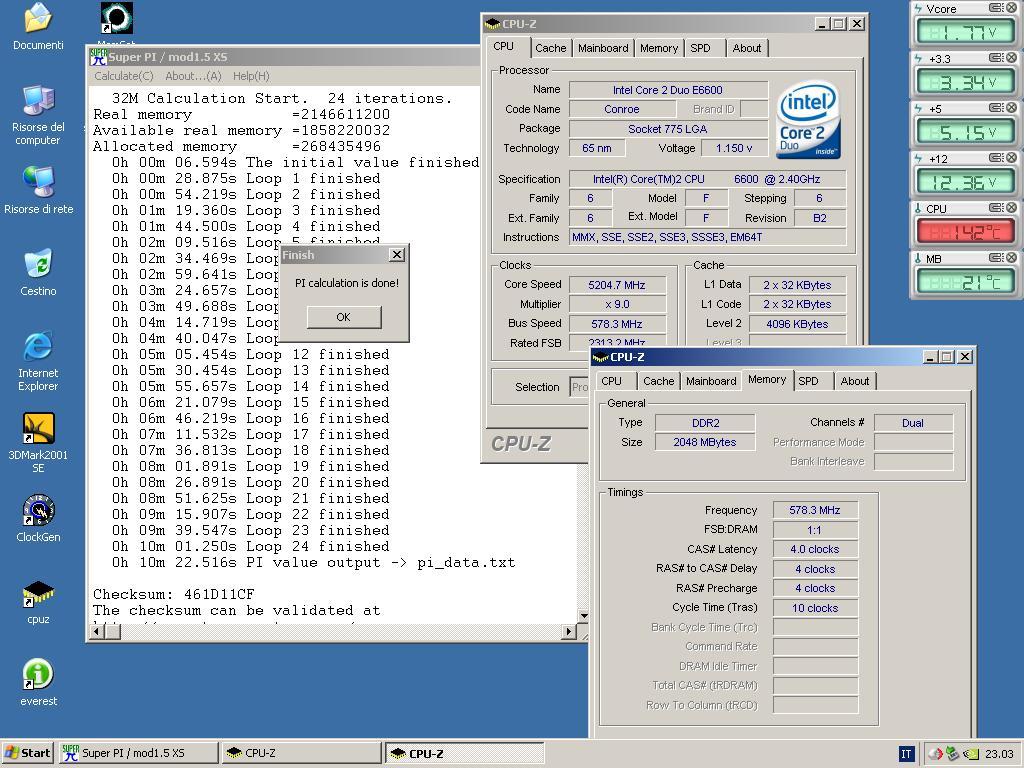Open settings icon on the Vcore monitor widget
Screen dimensions: 1024x768
(996, 8)
